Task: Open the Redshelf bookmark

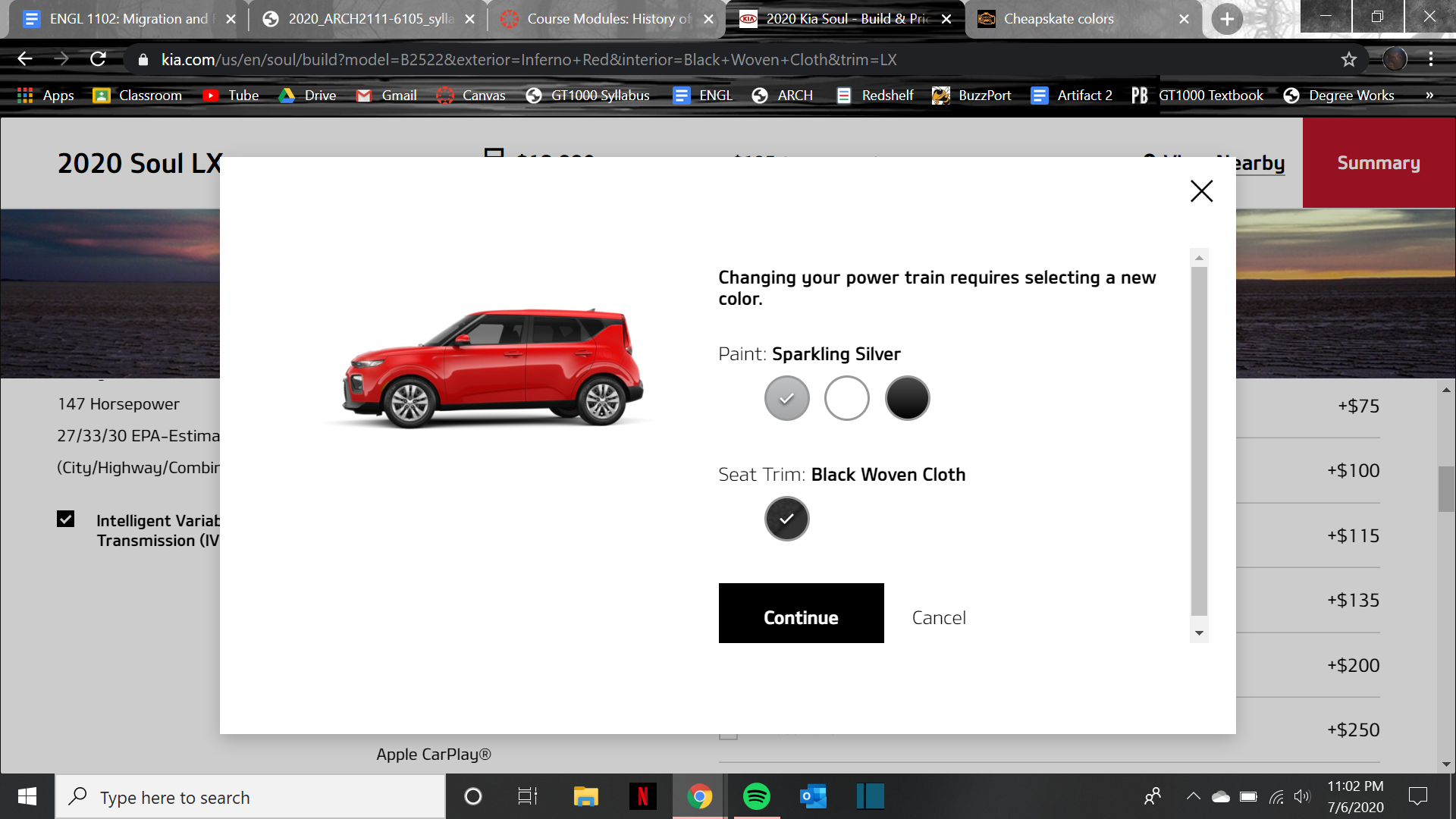Action: [x=874, y=96]
